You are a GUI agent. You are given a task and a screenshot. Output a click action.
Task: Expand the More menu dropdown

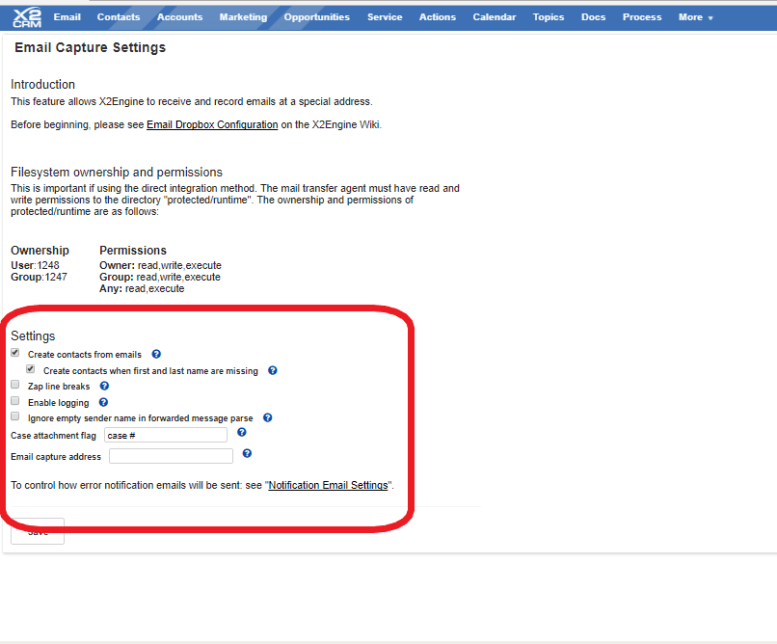(695, 17)
